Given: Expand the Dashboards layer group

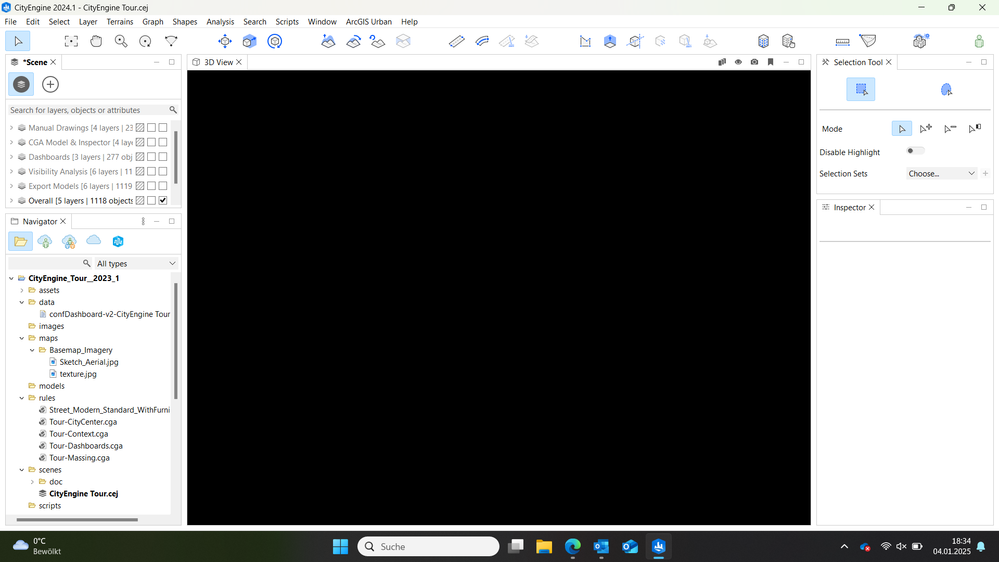Looking at the screenshot, I should pyautogui.click(x=11, y=157).
